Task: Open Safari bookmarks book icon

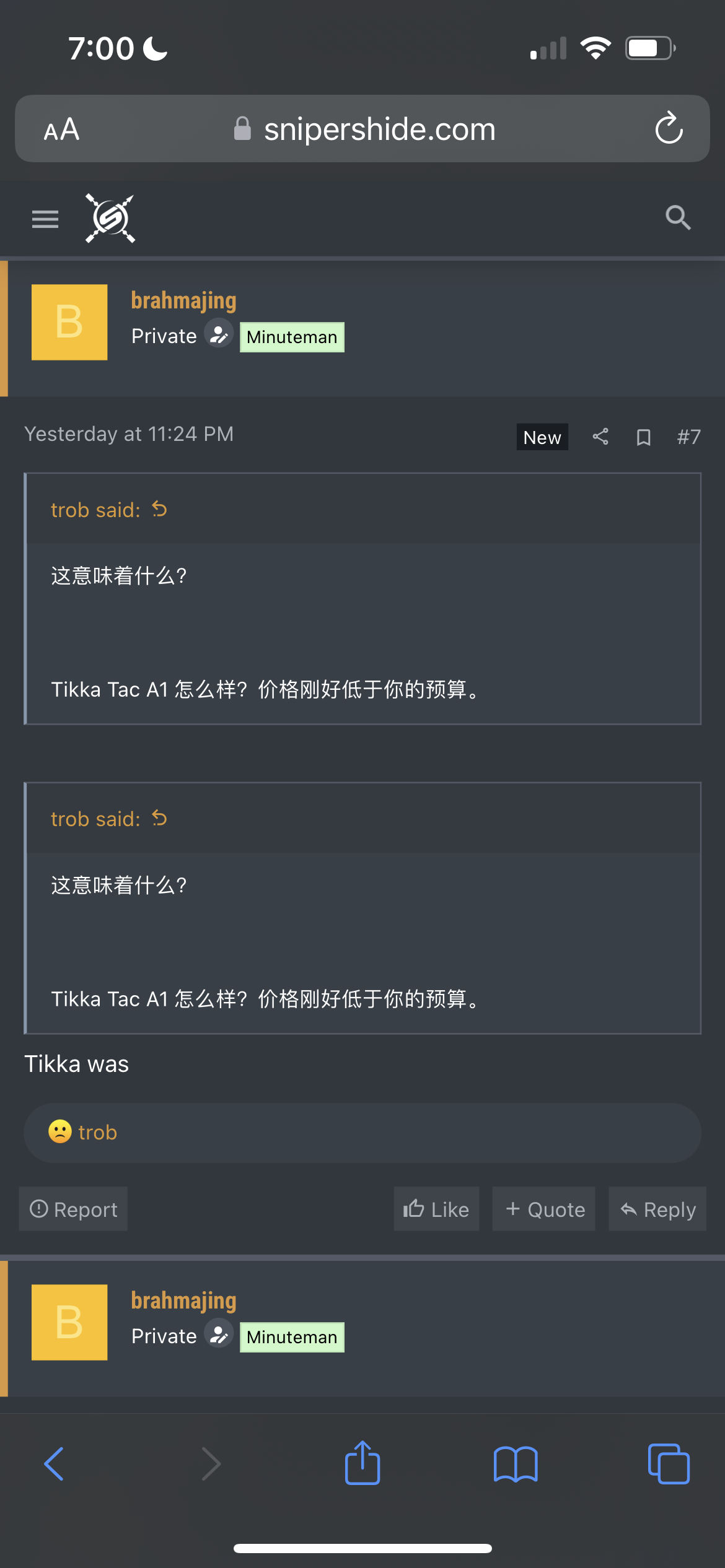Action: click(516, 1464)
